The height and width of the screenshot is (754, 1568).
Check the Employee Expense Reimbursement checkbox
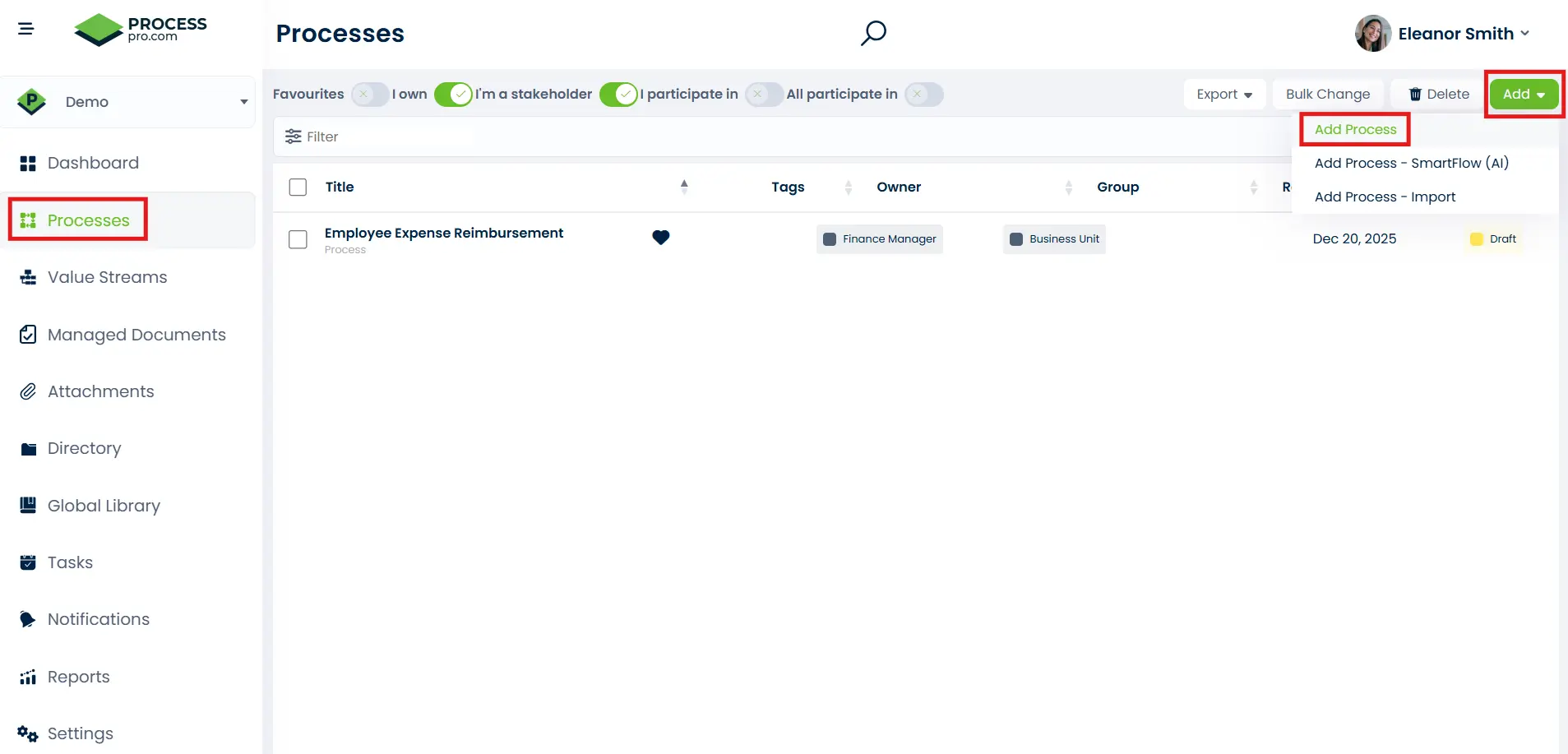[298, 239]
